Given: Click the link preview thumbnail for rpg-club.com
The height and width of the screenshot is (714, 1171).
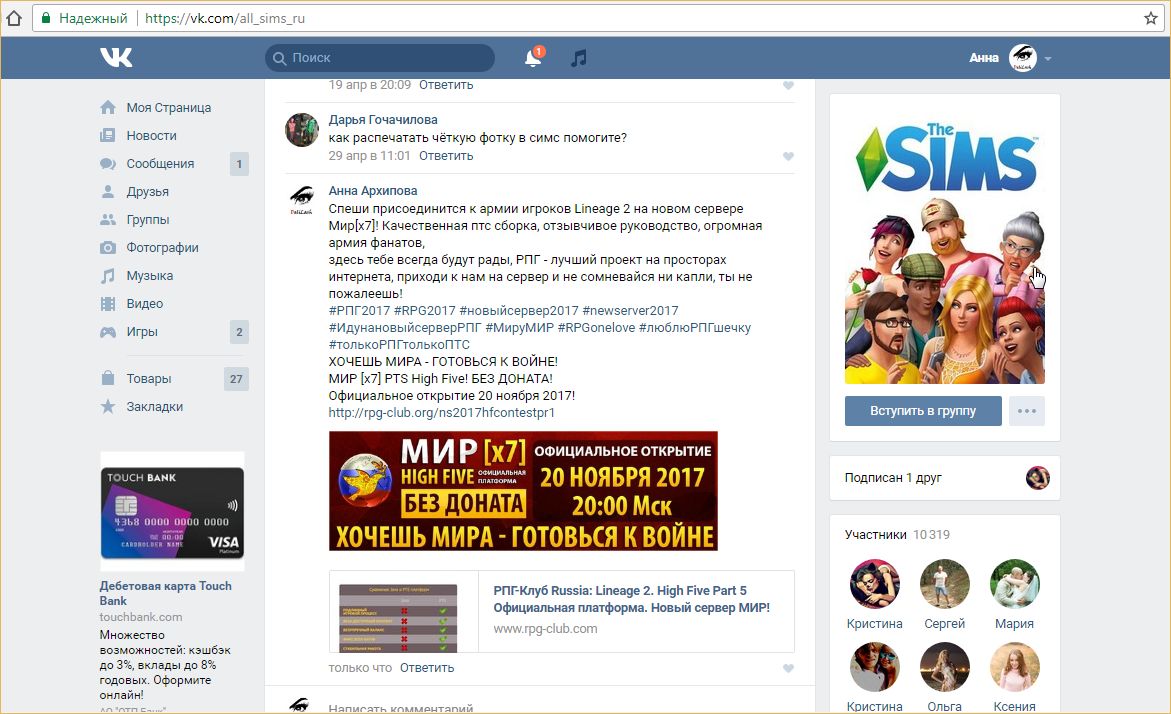Looking at the screenshot, I should click(x=404, y=612).
